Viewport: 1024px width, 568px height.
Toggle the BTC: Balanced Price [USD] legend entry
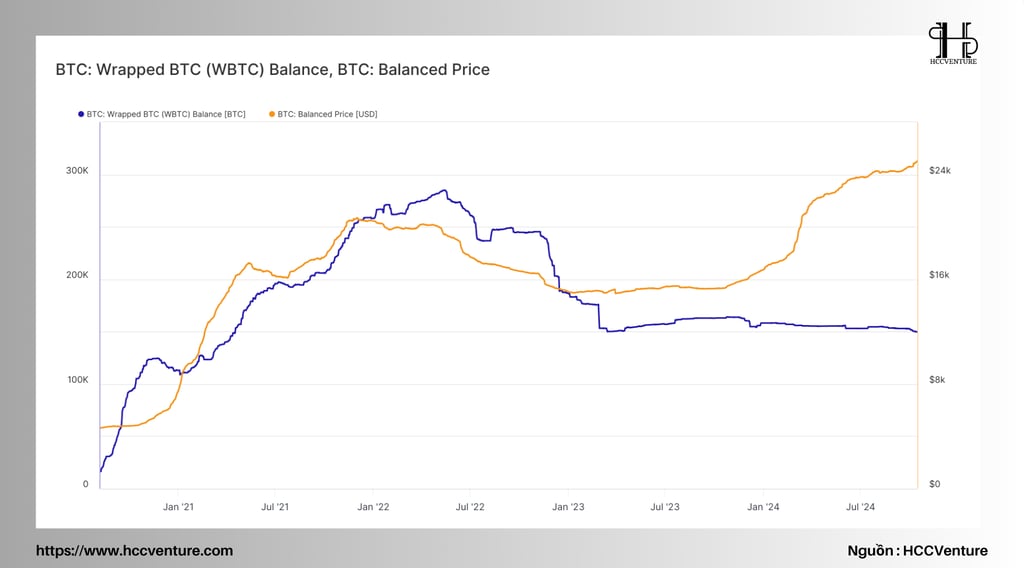coord(323,114)
